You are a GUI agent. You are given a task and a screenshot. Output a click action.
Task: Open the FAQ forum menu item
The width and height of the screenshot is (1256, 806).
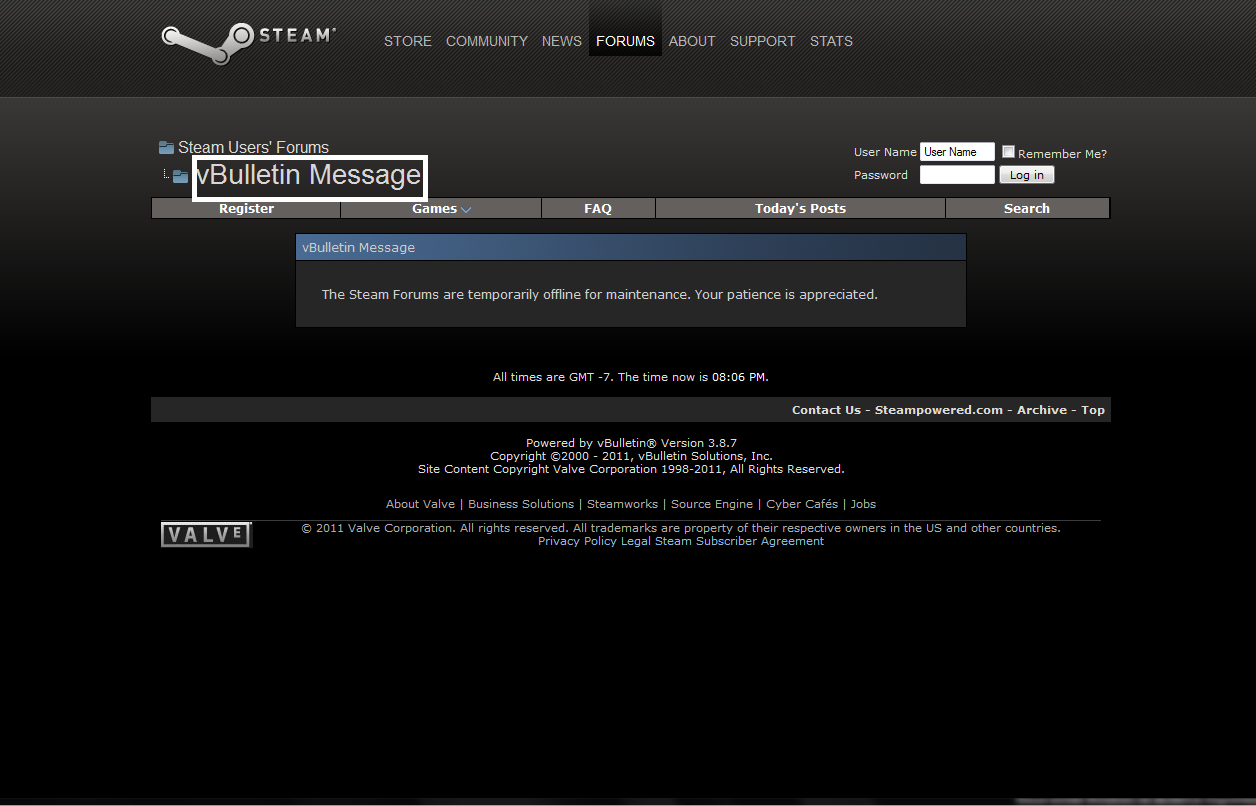click(x=598, y=208)
